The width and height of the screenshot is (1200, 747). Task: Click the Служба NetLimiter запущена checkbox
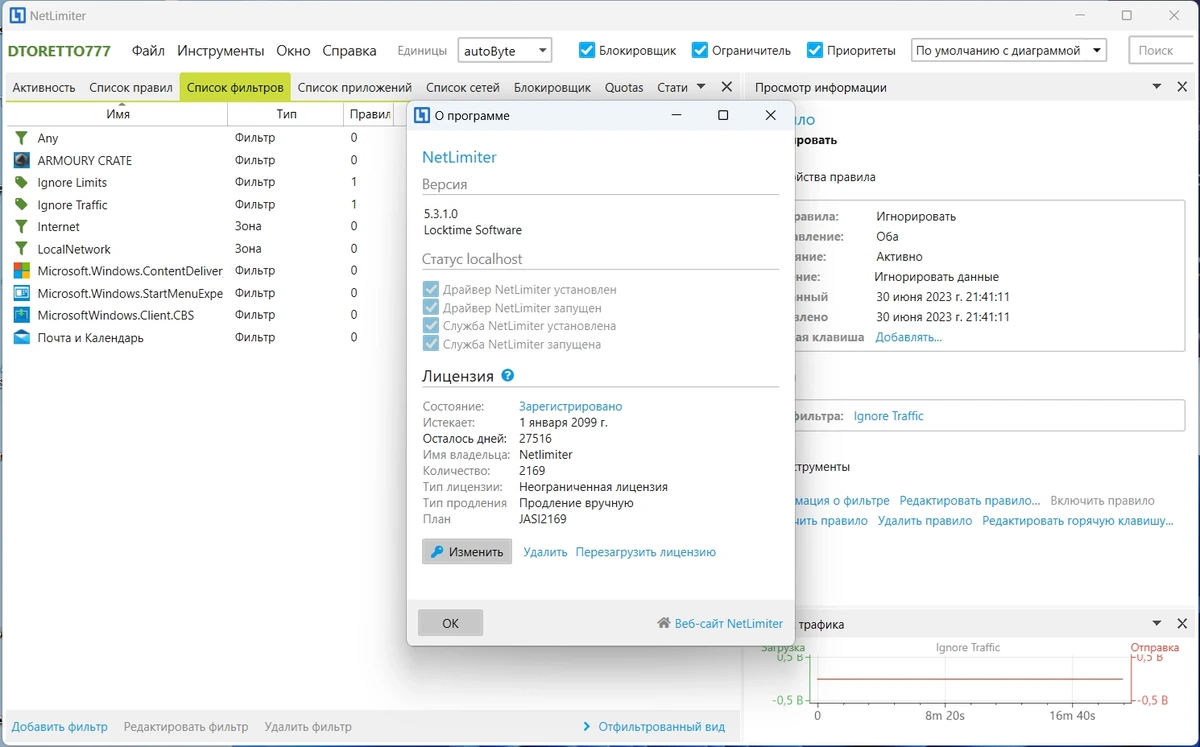pos(431,343)
